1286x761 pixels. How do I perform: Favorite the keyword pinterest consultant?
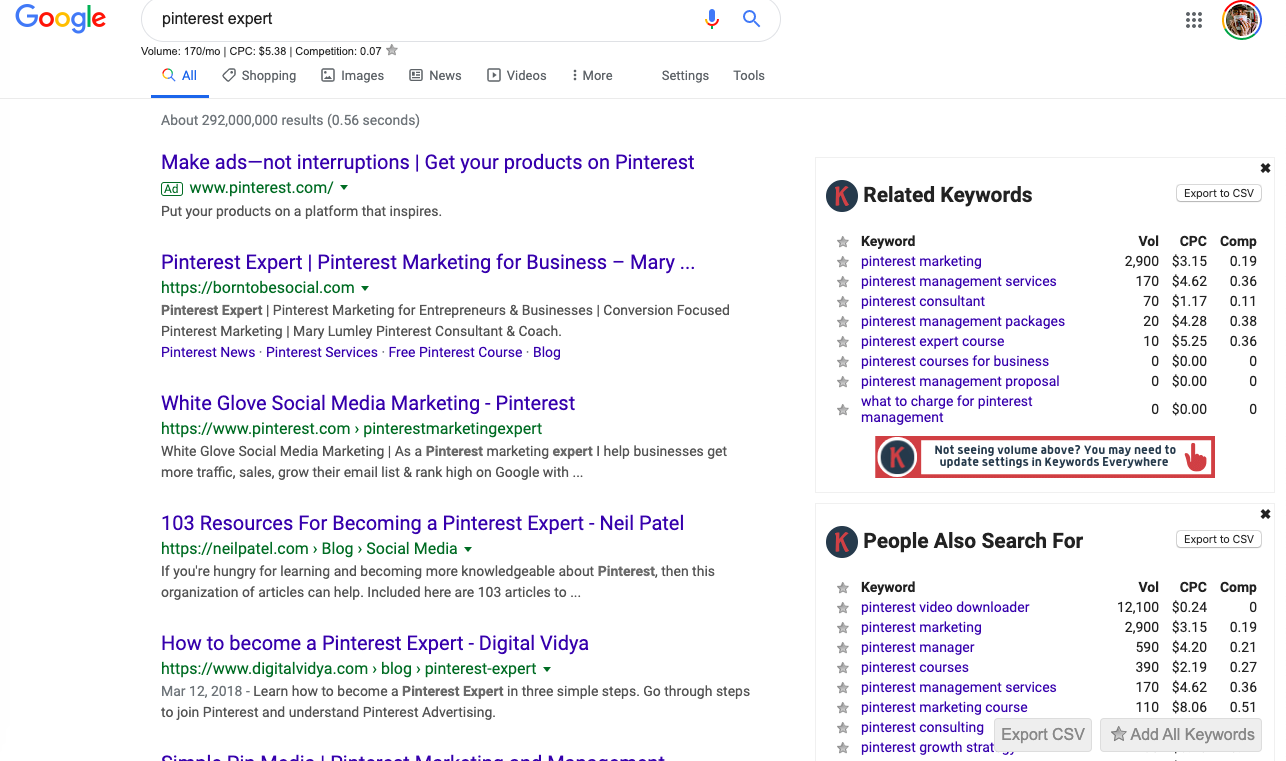click(842, 301)
